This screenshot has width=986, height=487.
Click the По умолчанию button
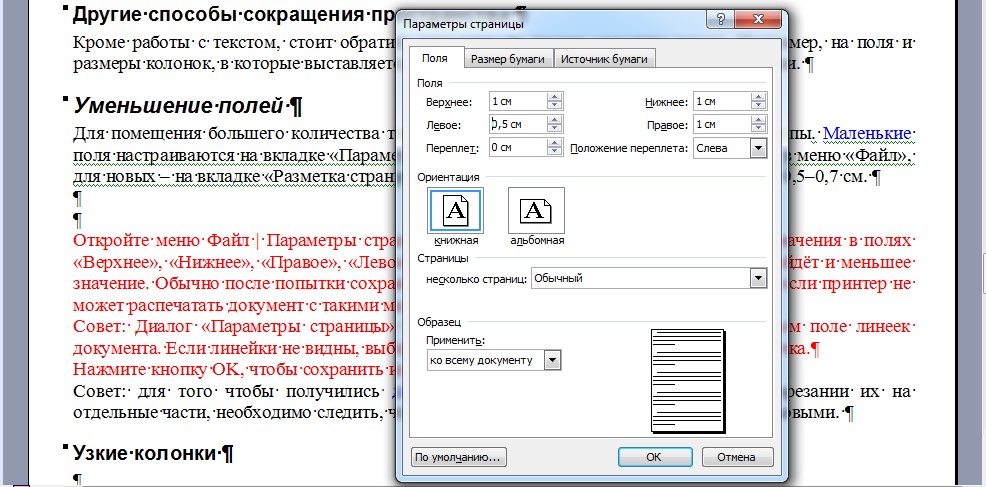(460, 457)
